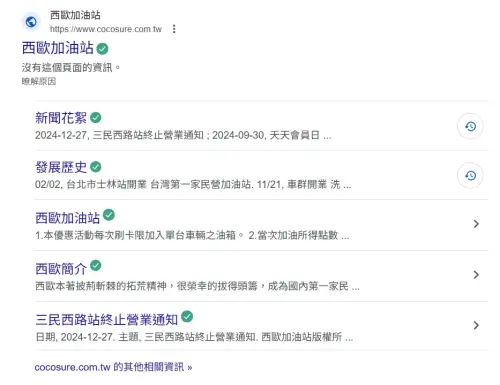Click the https://www.cocosure.com.tw URL text

[x=106, y=29]
